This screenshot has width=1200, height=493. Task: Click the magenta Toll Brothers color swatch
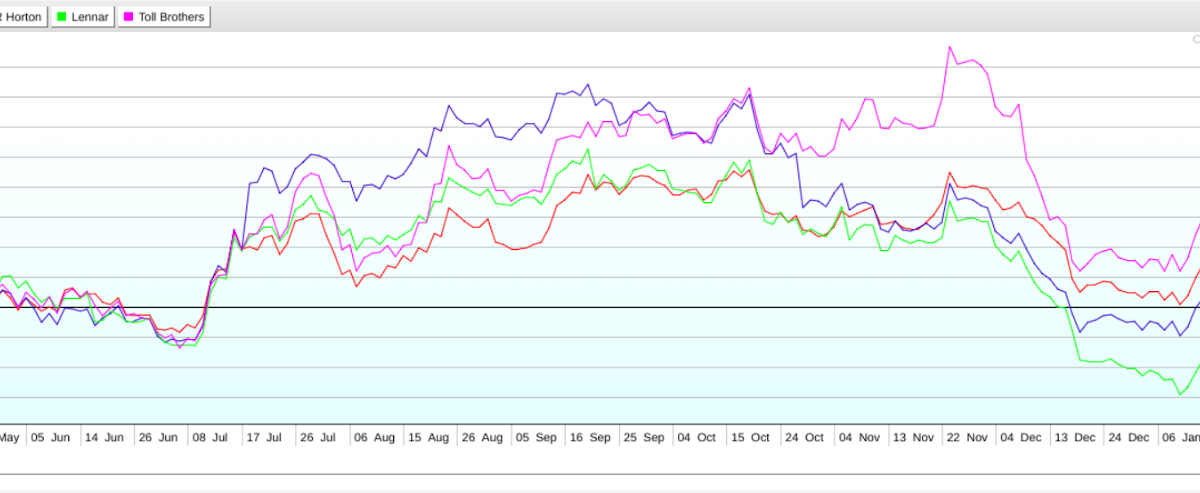[x=129, y=17]
